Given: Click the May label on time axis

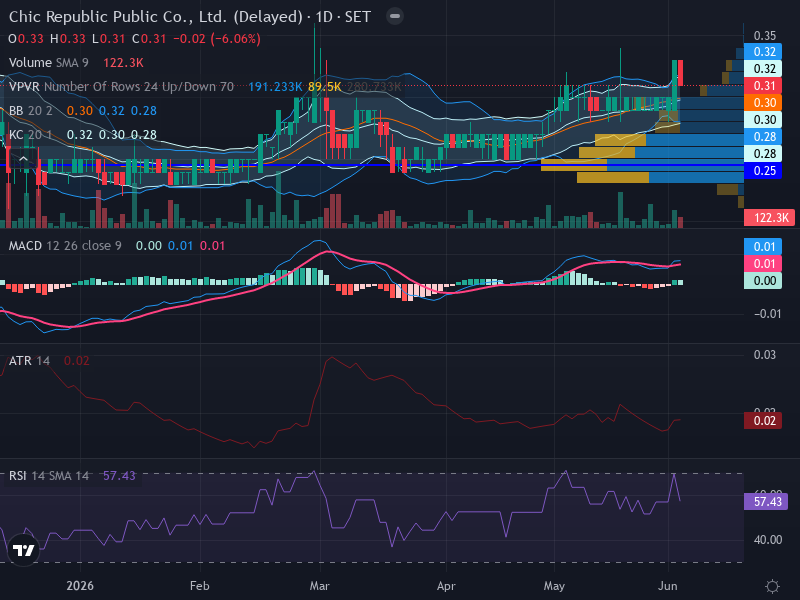Looking at the screenshot, I should click(x=554, y=586).
